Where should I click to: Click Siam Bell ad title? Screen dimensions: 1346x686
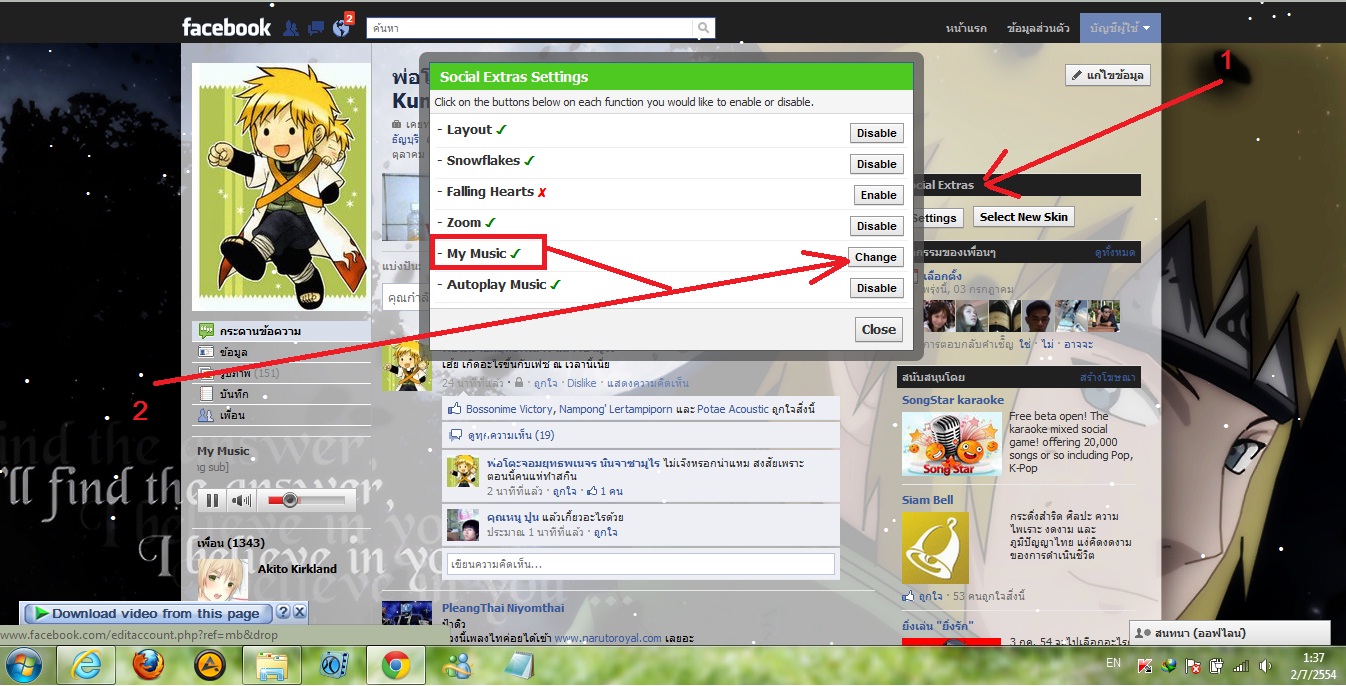(928, 500)
